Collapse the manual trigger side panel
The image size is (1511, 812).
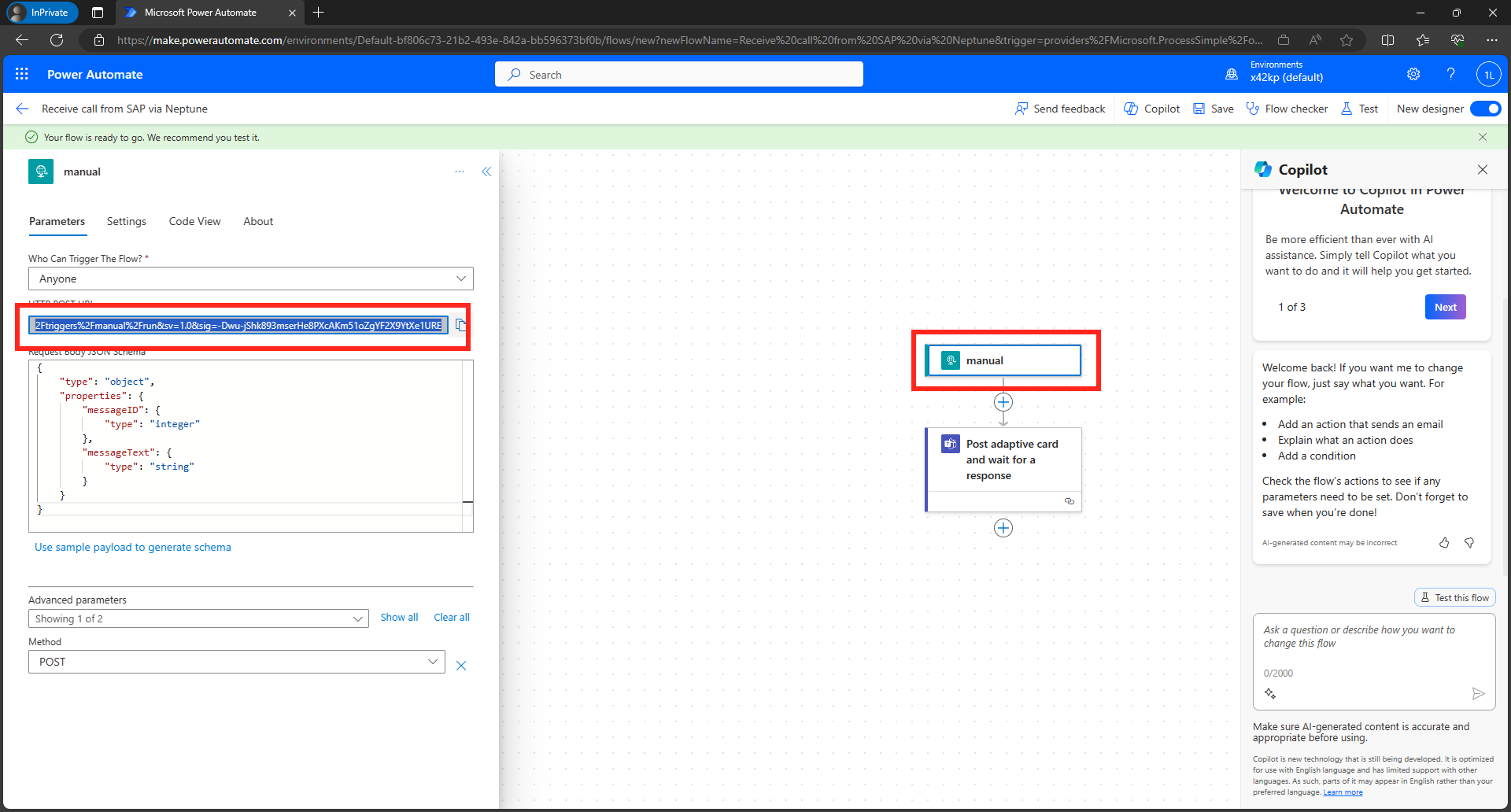coord(486,172)
